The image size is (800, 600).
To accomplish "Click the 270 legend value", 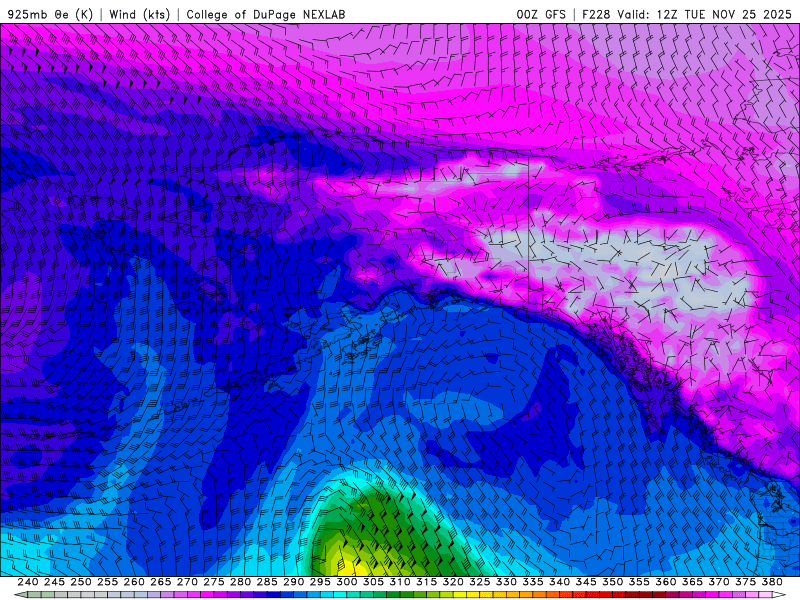I will pos(187,582).
